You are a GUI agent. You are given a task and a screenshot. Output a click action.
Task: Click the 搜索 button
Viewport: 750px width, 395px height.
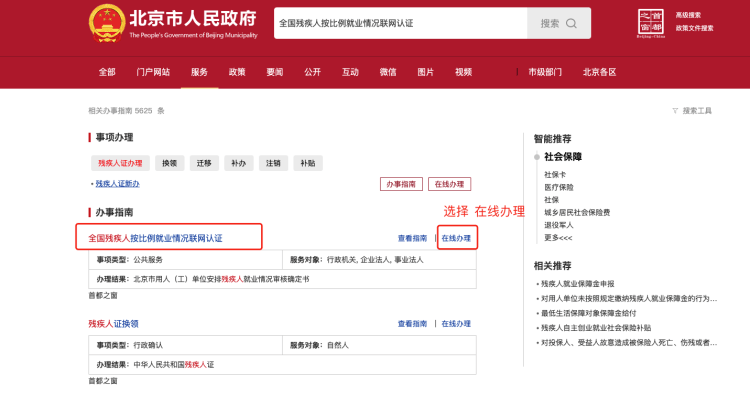click(559, 23)
